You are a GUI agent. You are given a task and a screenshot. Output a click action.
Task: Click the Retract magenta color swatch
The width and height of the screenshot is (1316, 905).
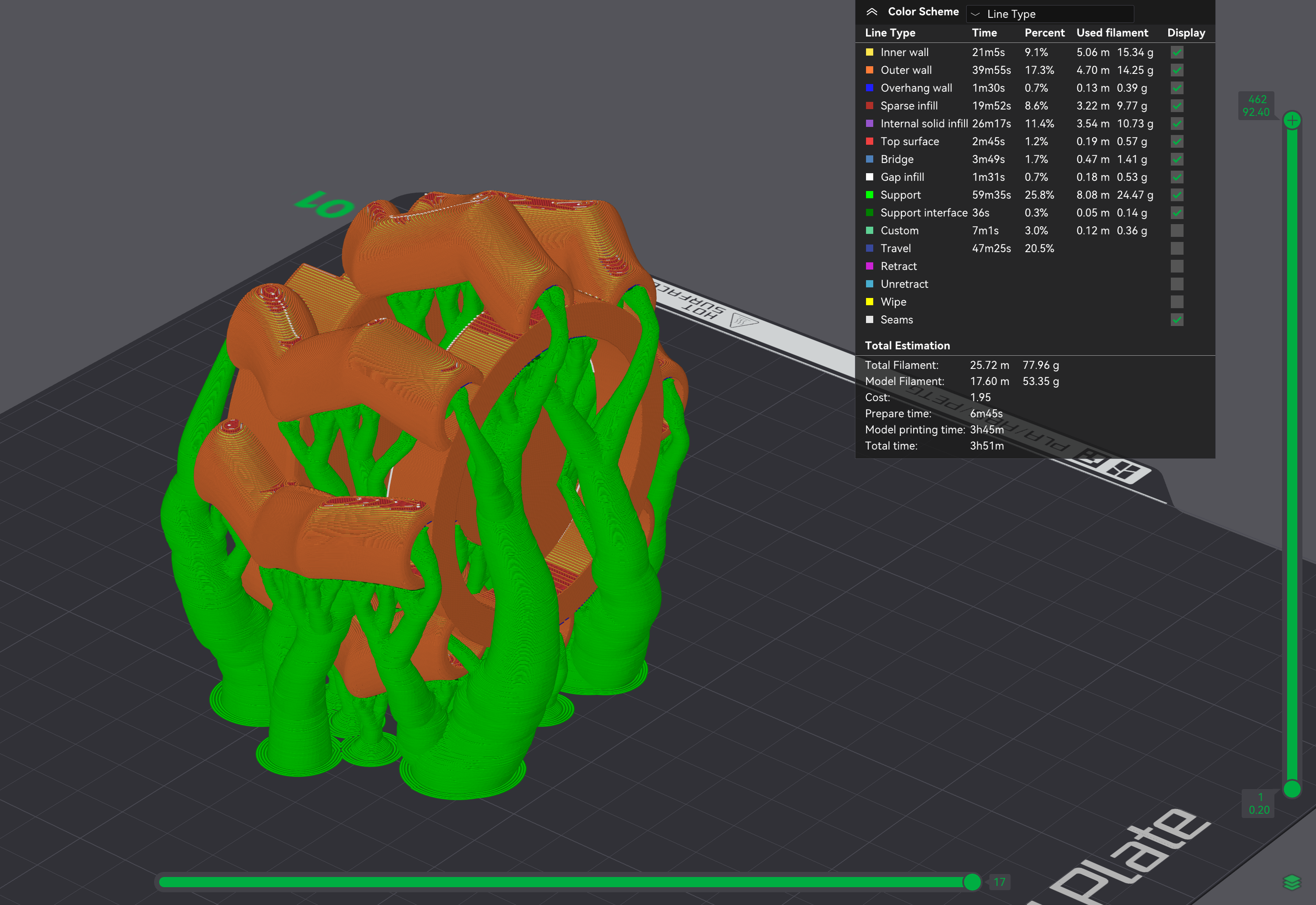[x=869, y=266]
